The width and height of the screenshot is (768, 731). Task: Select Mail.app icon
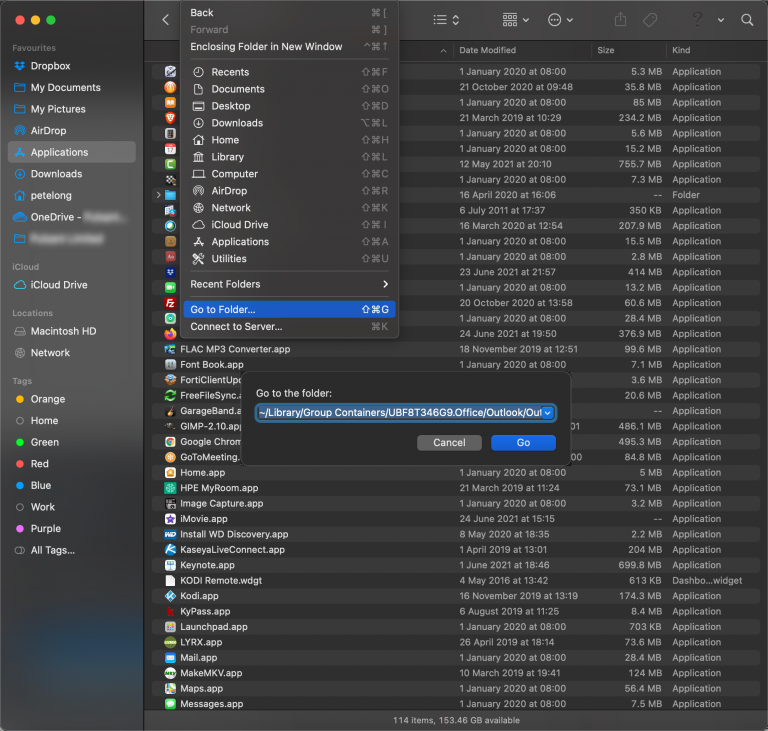click(170, 658)
